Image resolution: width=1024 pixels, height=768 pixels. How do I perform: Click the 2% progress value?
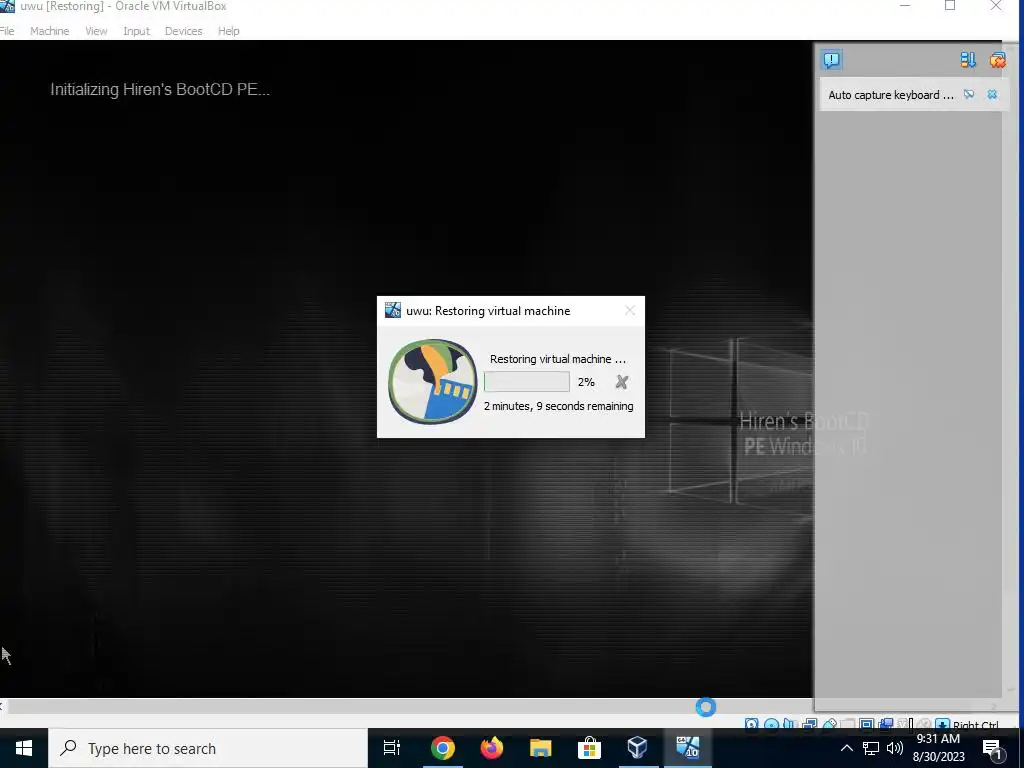(586, 382)
